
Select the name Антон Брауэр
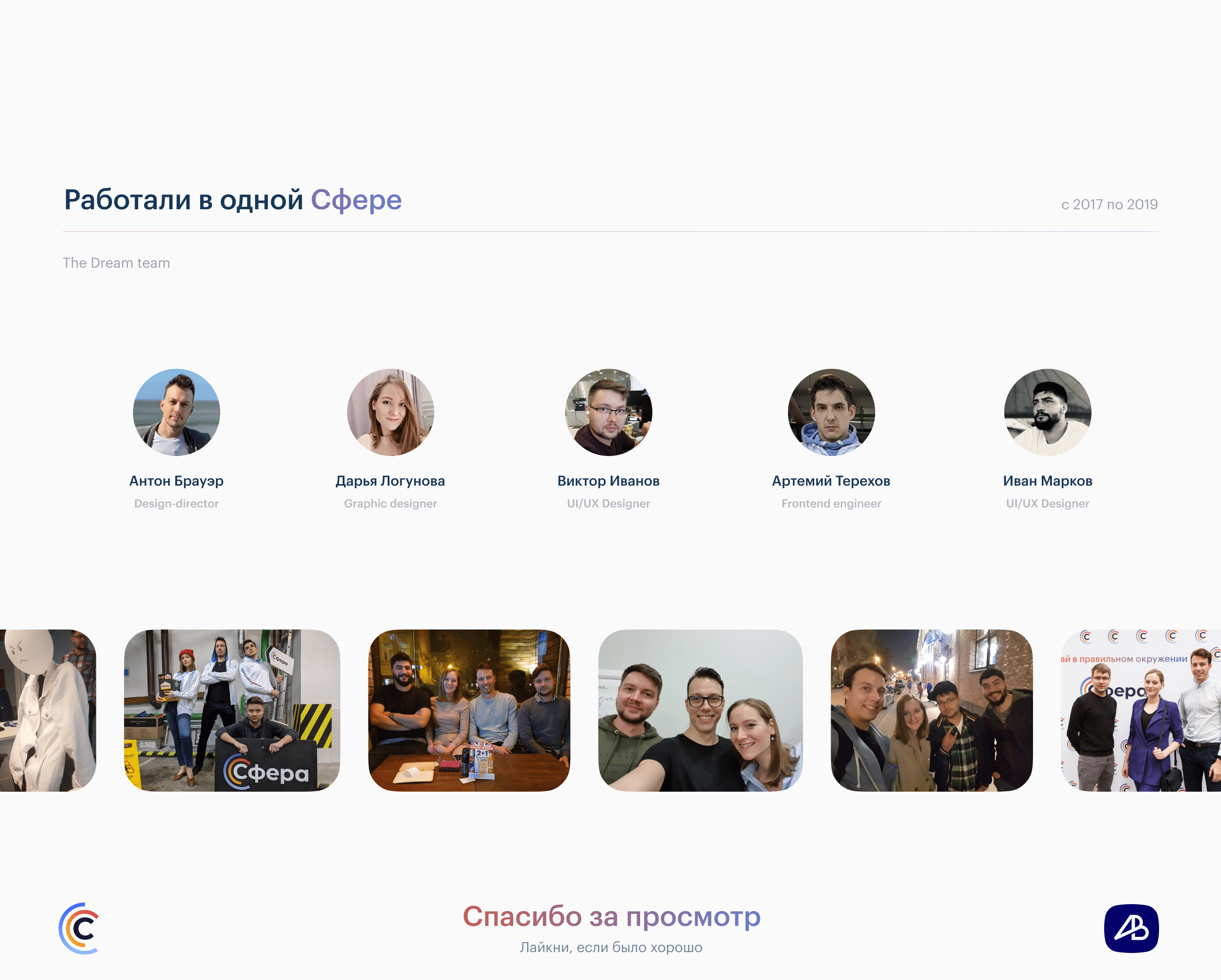pyautogui.click(x=176, y=481)
